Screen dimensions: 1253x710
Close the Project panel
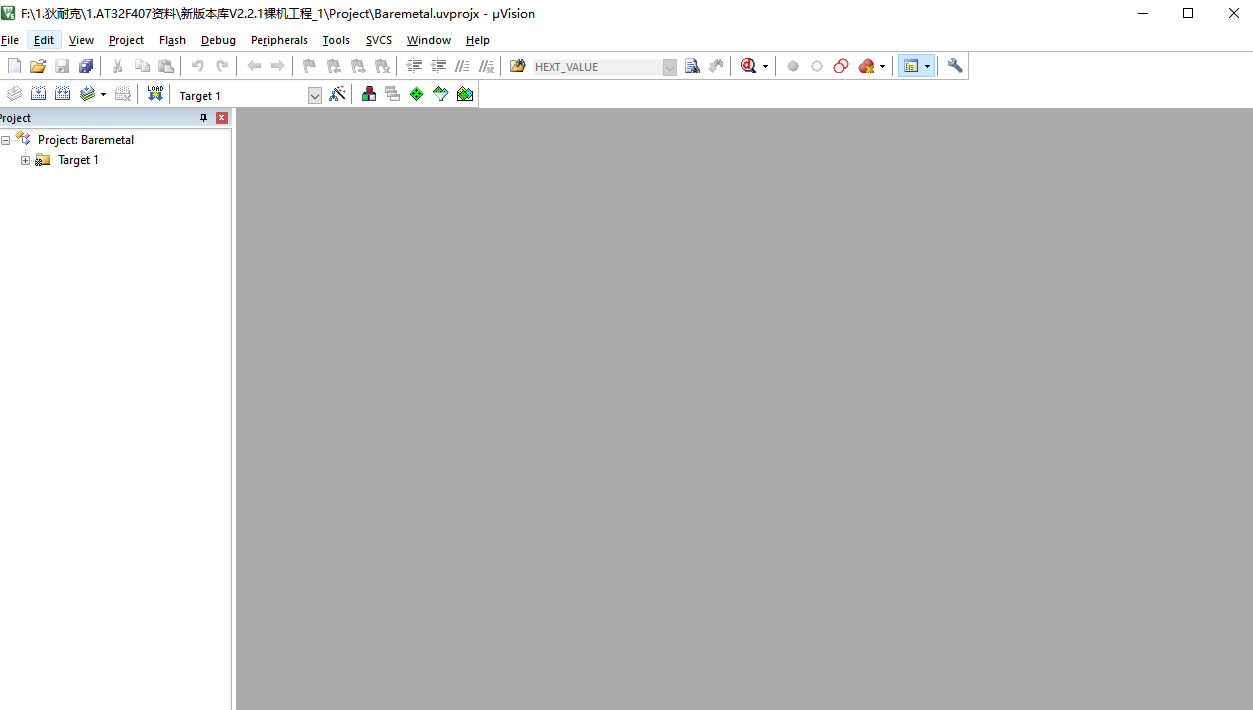(x=222, y=118)
